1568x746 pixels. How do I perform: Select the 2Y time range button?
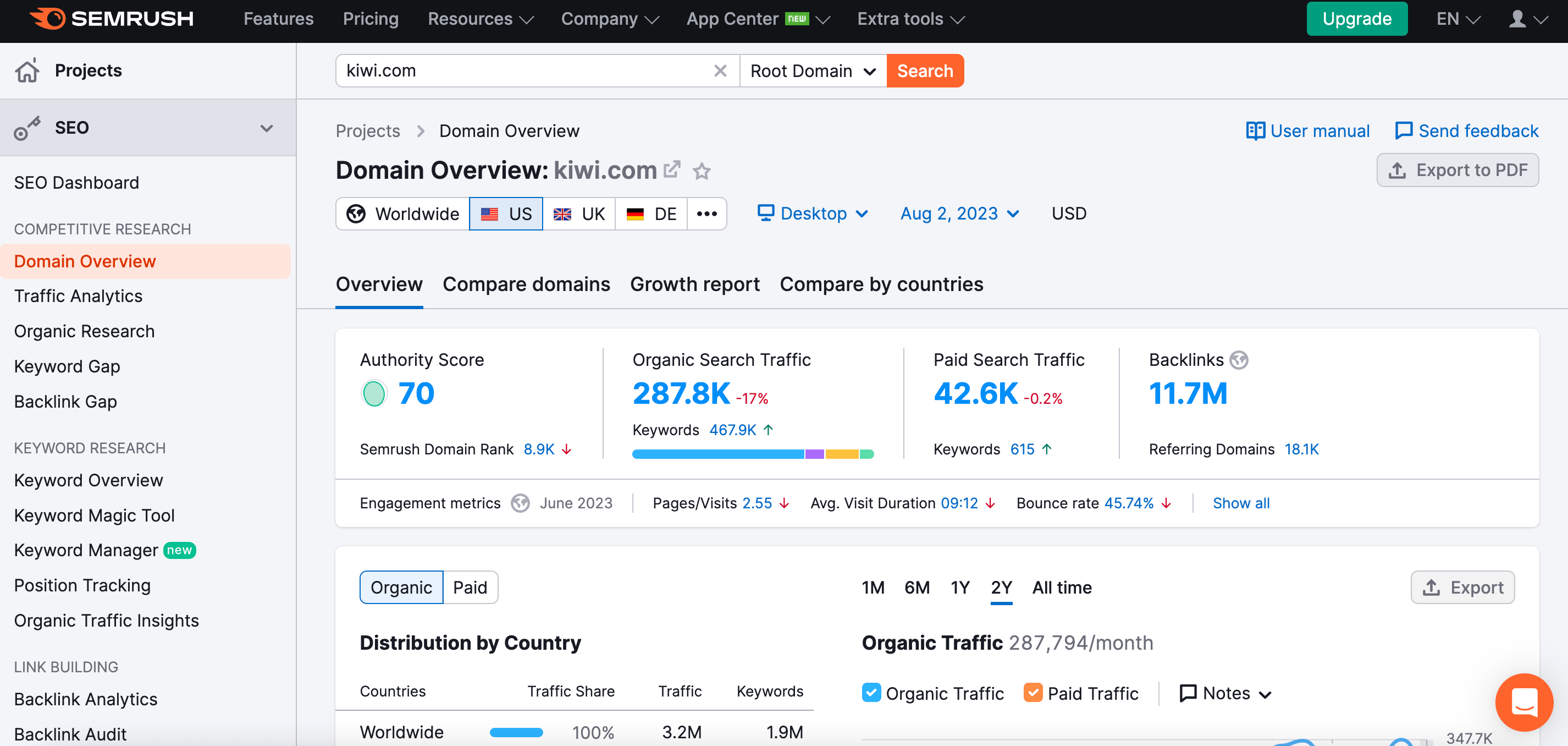pos(1001,587)
